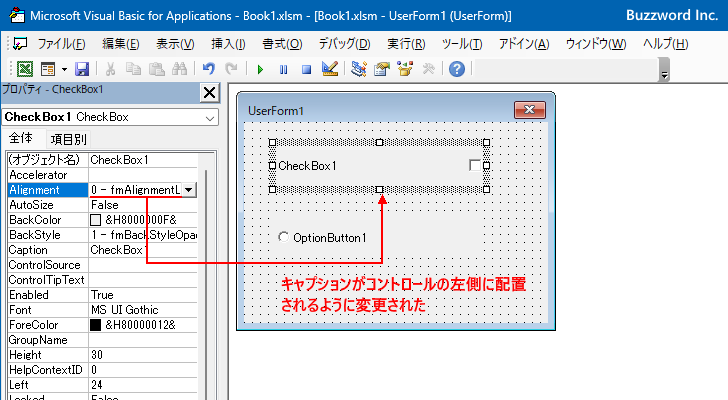Switch to the 項目別 tab
This screenshot has width=728, height=400.
[68, 139]
